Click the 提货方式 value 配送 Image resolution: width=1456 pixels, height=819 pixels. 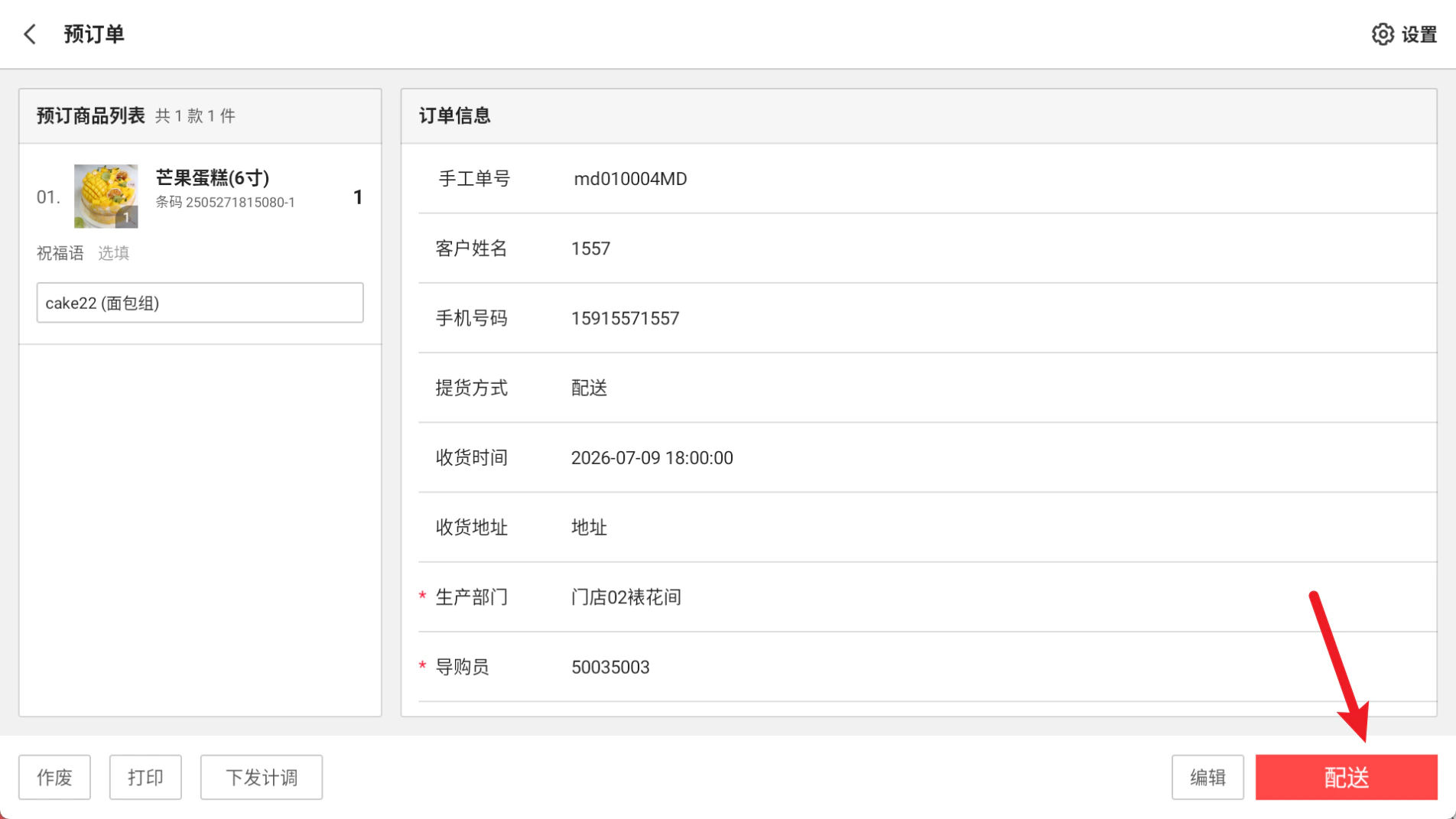[590, 388]
